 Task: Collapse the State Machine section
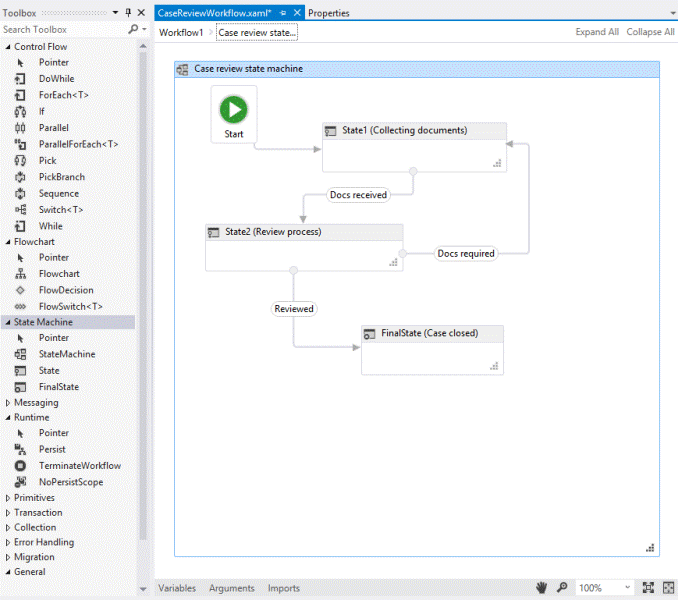(x=8, y=322)
